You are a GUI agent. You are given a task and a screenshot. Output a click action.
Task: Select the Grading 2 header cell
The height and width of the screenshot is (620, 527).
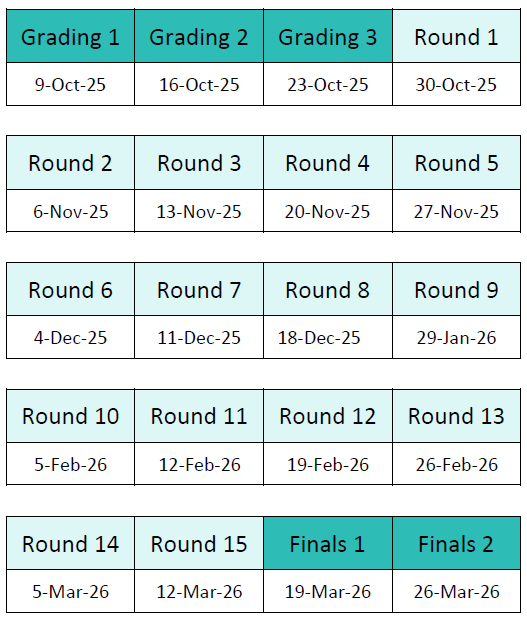[x=199, y=36]
